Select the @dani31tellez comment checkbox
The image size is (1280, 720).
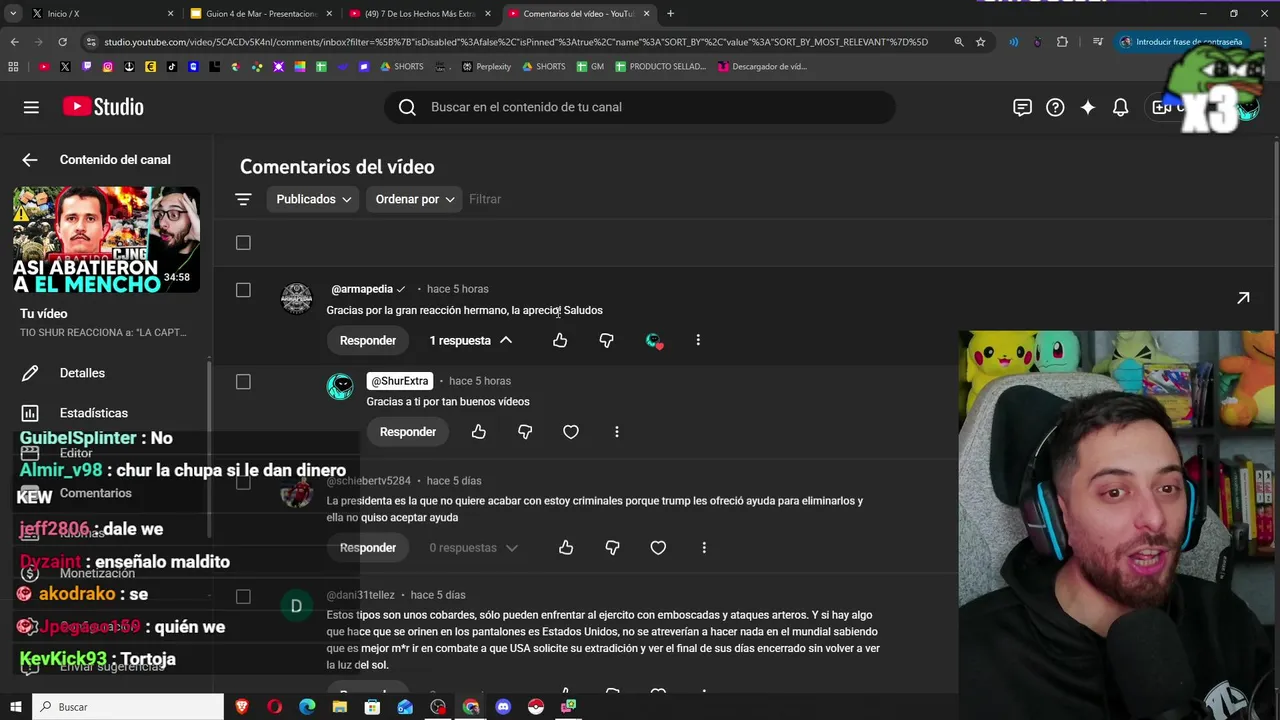click(x=243, y=597)
